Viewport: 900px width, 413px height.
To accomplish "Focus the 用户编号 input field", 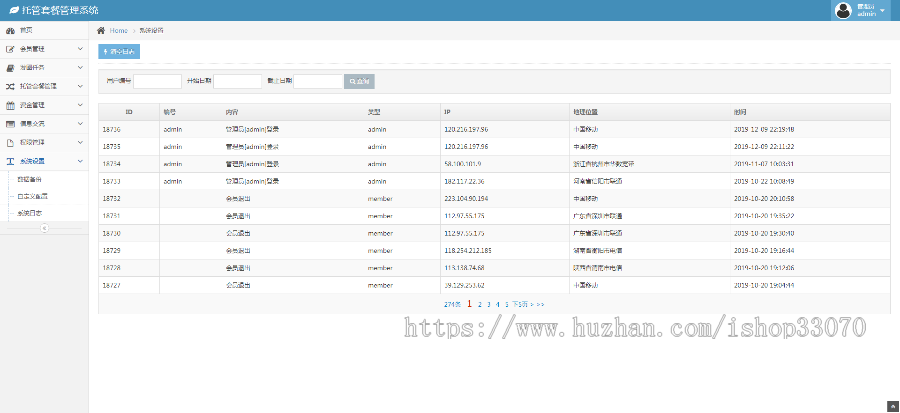I will point(157,81).
